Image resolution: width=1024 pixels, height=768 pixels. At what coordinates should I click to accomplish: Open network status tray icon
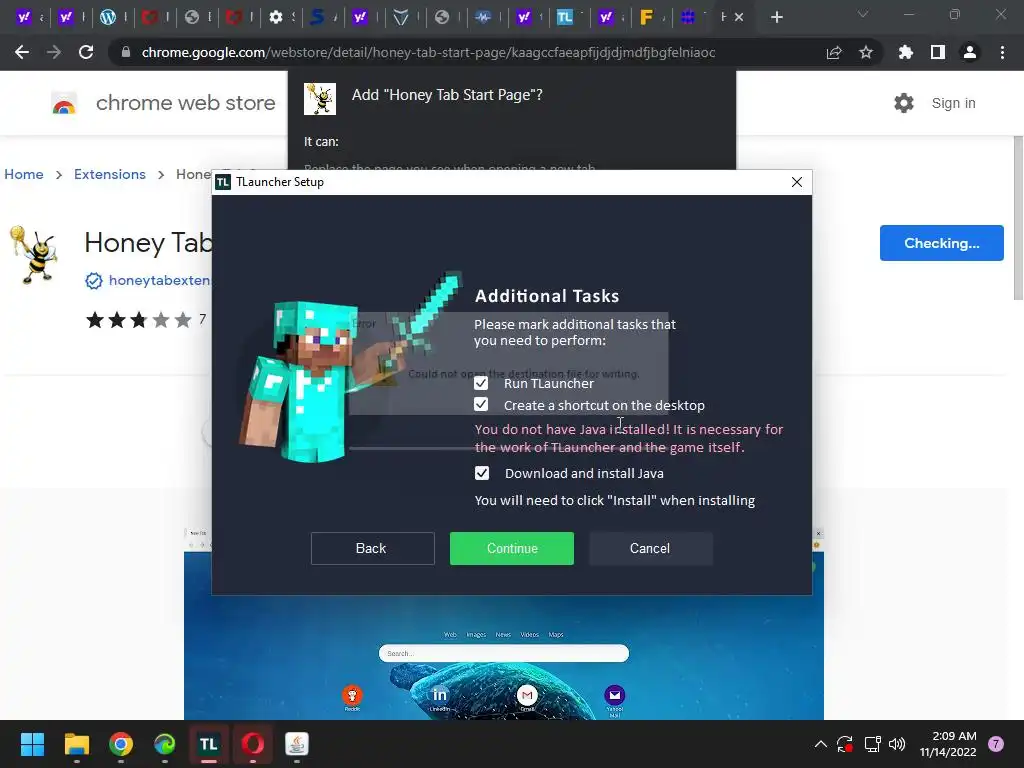pos(872,744)
